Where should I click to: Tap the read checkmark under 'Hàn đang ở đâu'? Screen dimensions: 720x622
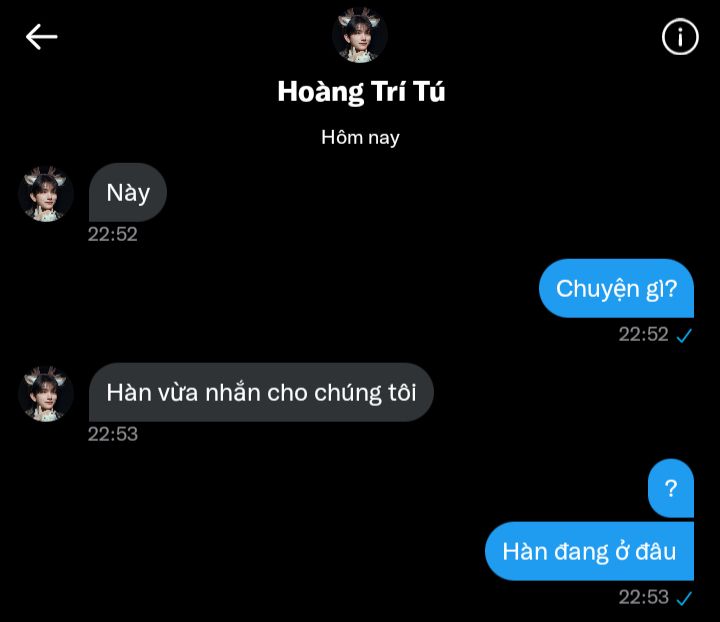pos(684,598)
